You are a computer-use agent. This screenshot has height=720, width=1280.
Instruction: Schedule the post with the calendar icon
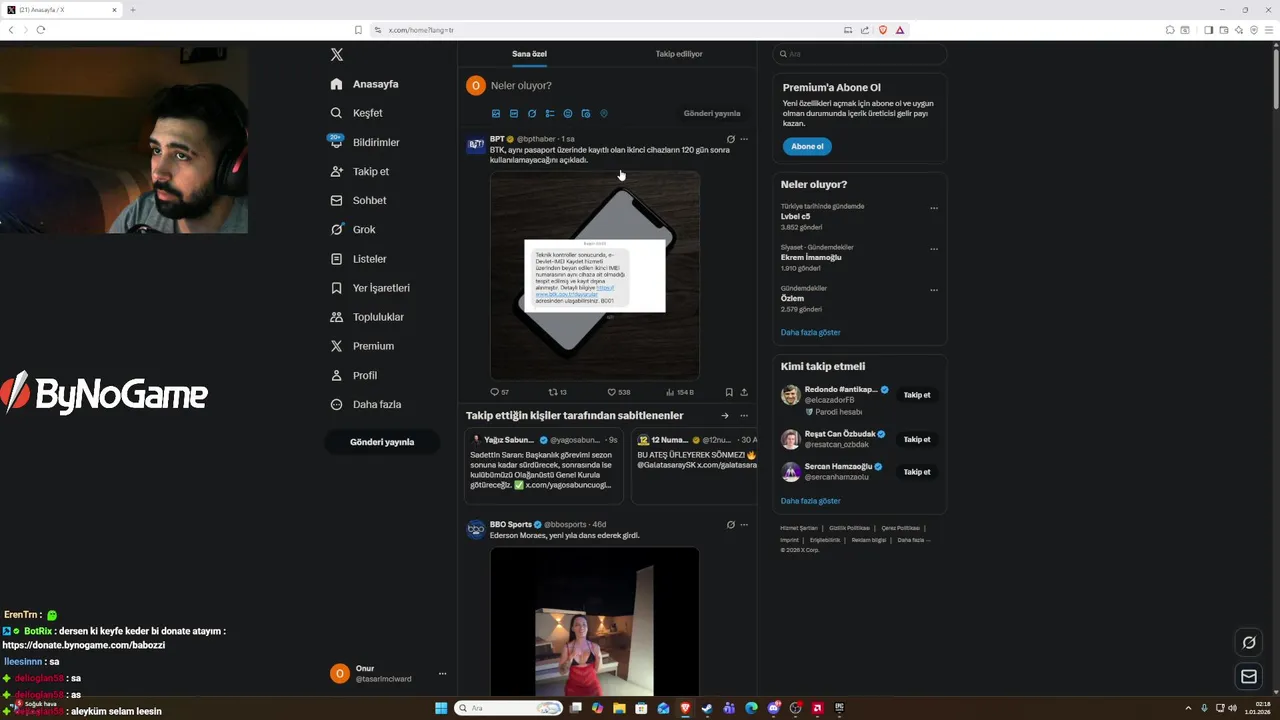click(x=586, y=114)
